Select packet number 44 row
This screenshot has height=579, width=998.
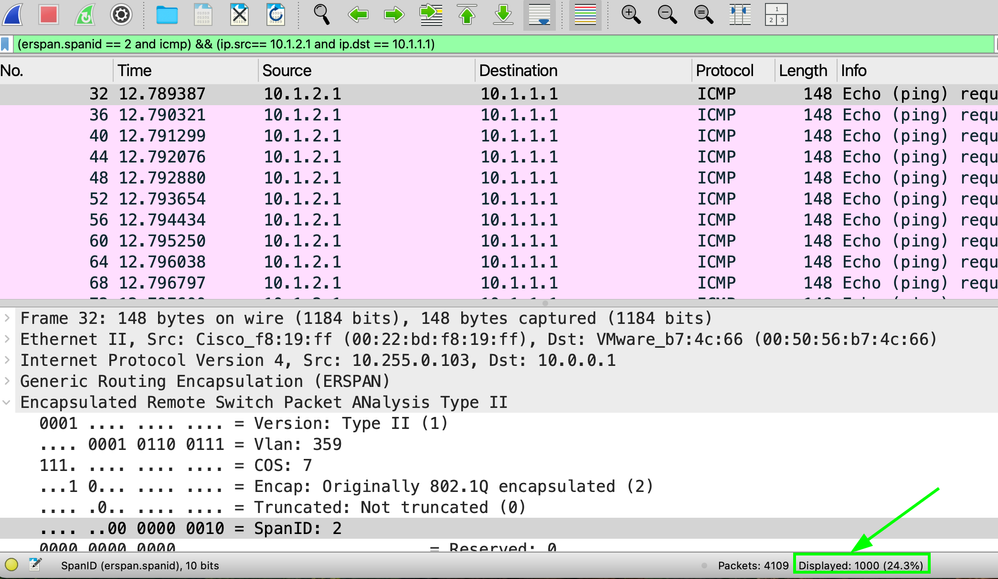point(499,157)
